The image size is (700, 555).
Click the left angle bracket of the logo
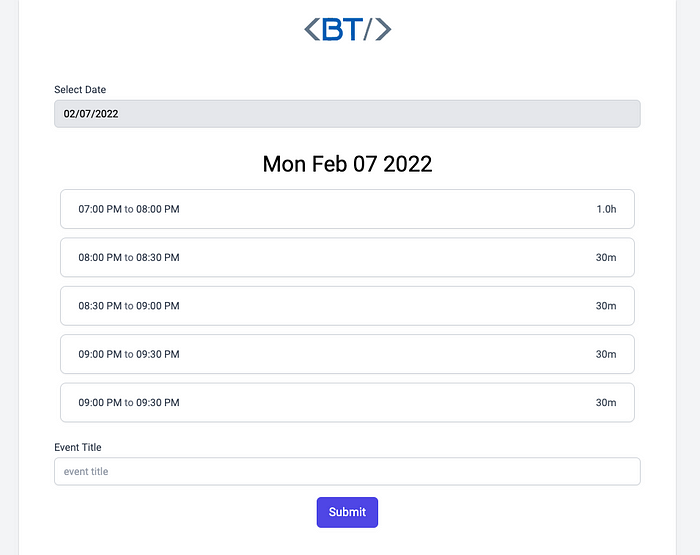(312, 29)
